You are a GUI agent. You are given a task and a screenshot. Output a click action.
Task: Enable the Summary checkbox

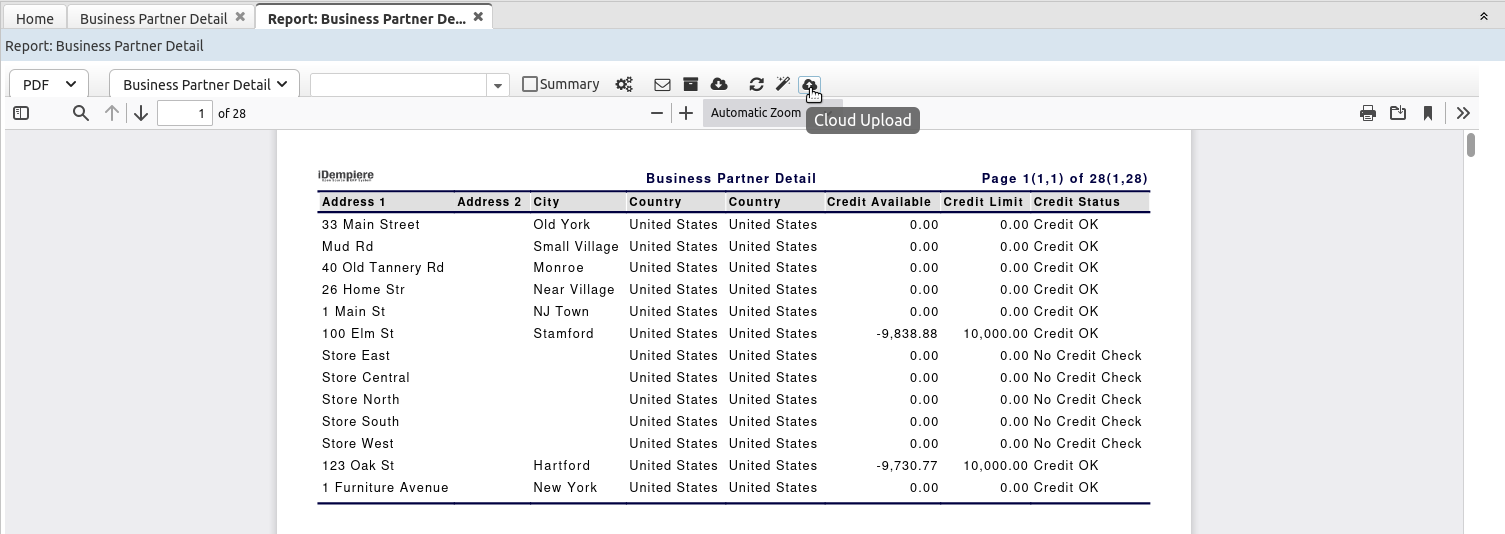pos(530,84)
